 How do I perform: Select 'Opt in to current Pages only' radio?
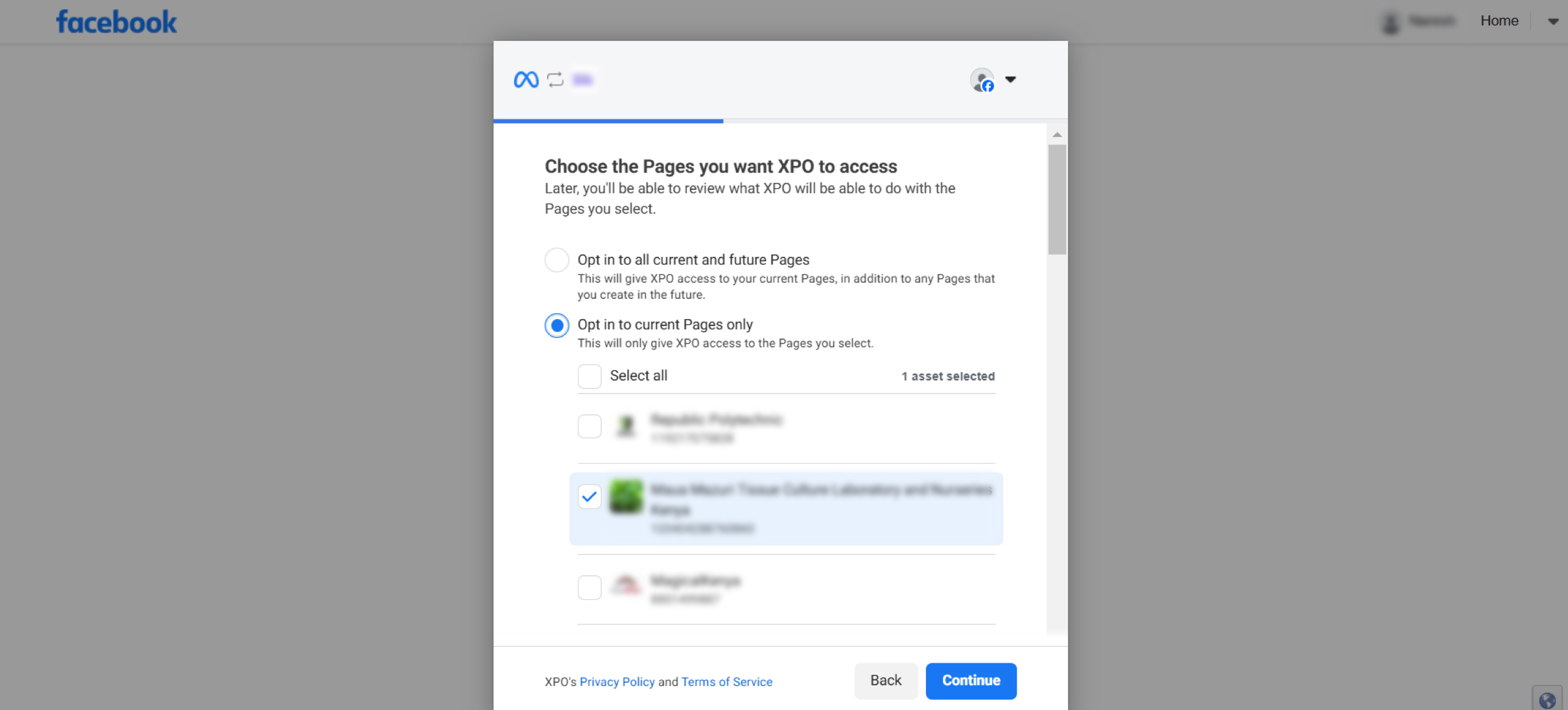point(557,325)
